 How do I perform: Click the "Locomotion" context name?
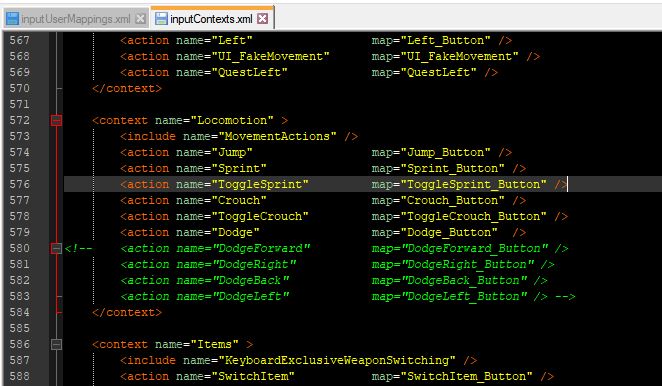(232, 120)
